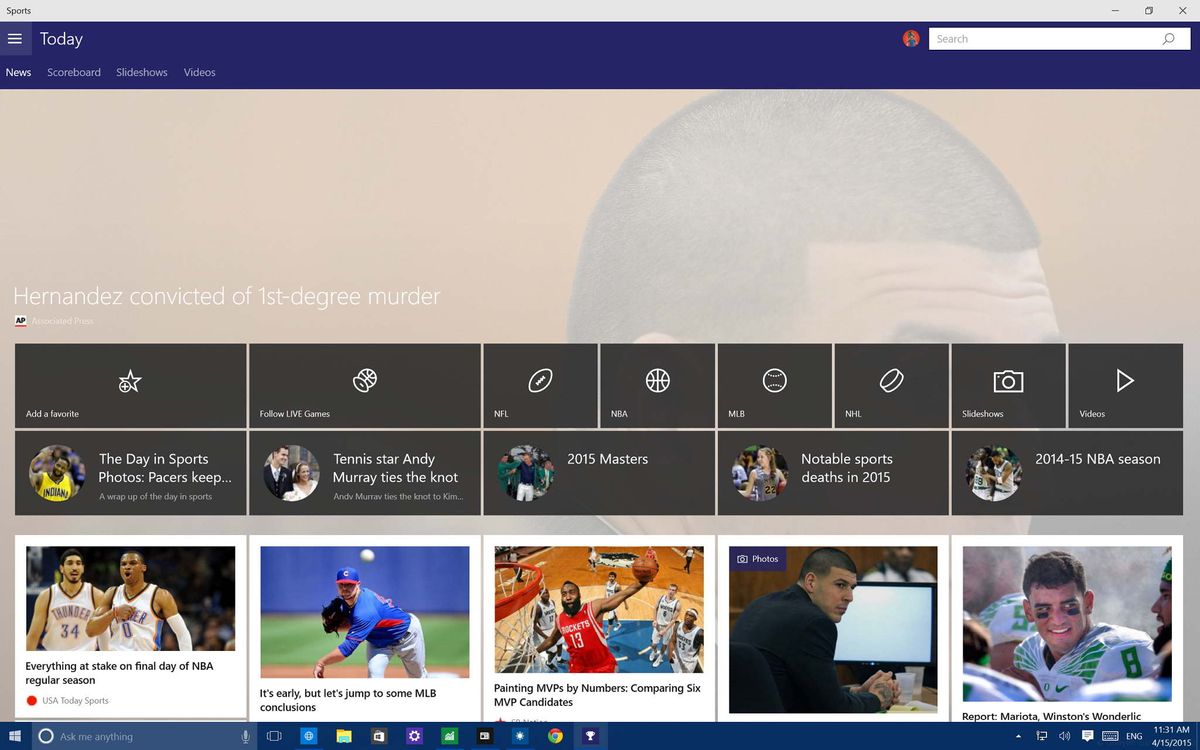Viewport: 1200px width, 750px height.
Task: Open your profile avatar in the top bar
Action: pos(911,38)
